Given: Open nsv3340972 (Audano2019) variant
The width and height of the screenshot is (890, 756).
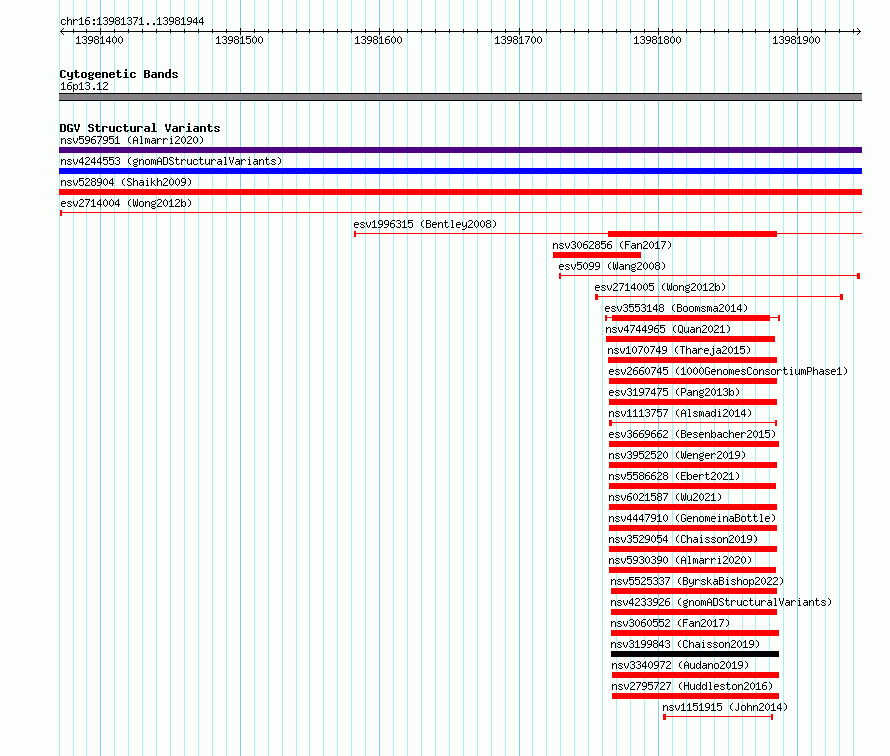Looking at the screenshot, I should click(x=681, y=665).
